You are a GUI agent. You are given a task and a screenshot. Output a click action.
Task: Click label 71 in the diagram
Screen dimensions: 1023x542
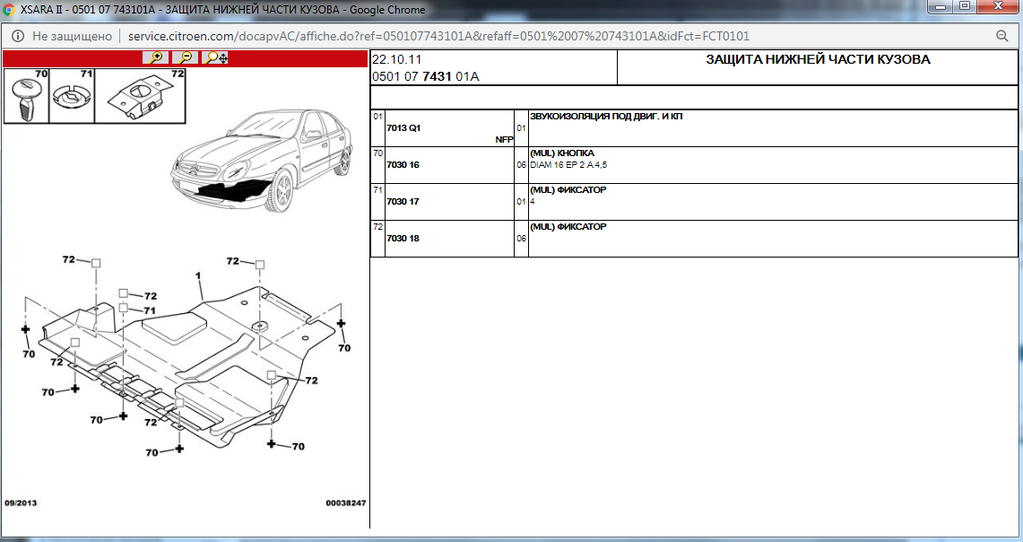(150, 310)
